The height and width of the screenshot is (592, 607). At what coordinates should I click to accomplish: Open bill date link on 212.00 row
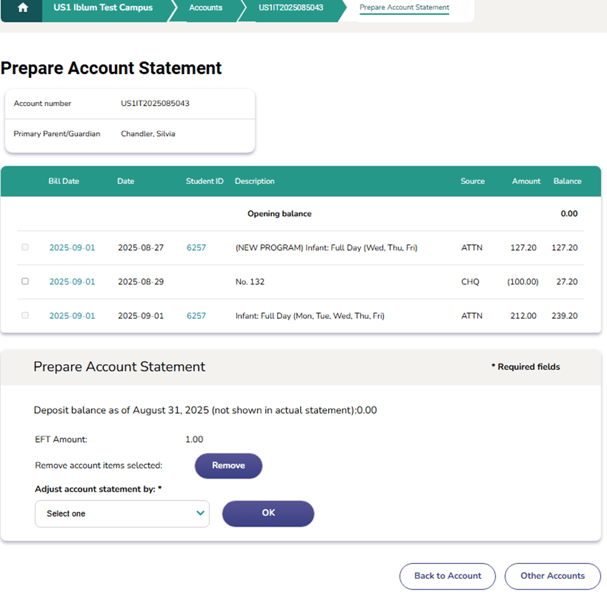pos(72,316)
